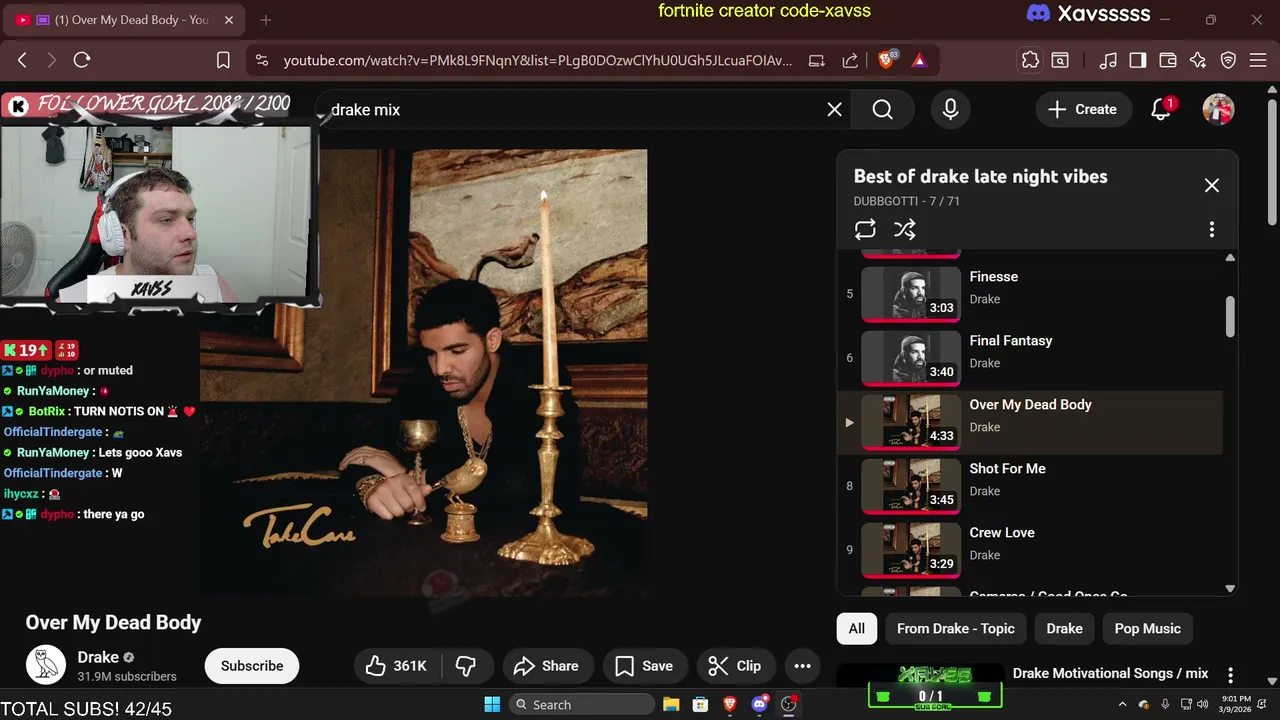Open a new browser tab
1280x720 pixels.
pyautogui.click(x=266, y=20)
